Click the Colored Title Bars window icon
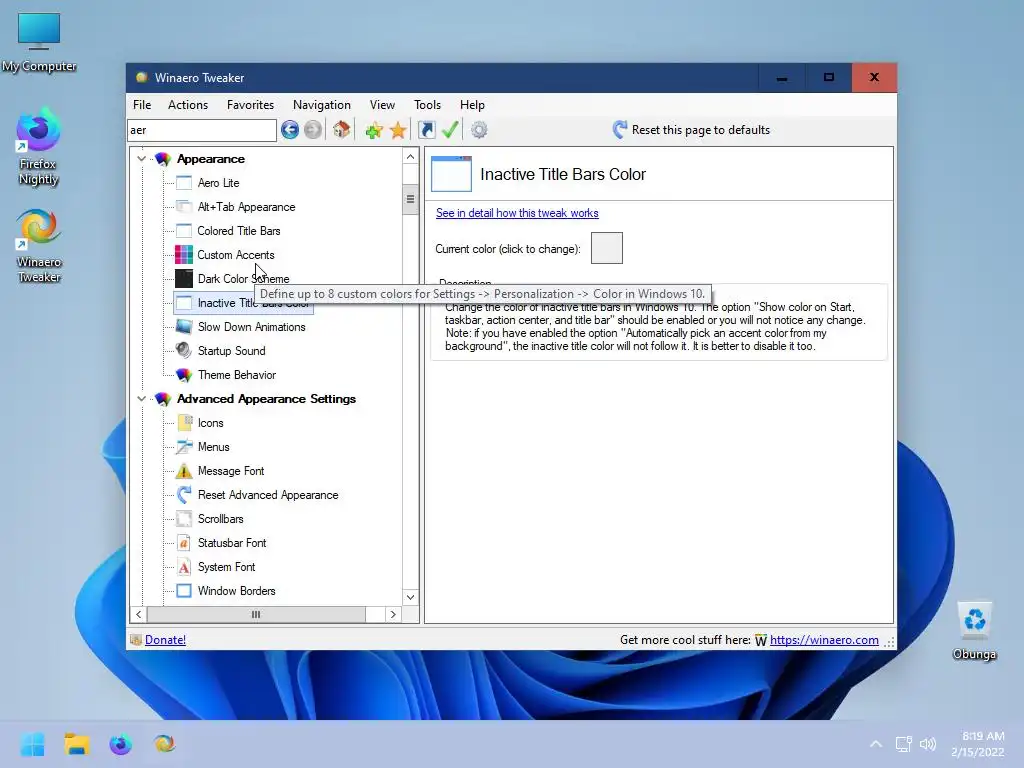1024x768 pixels. pyautogui.click(x=184, y=231)
